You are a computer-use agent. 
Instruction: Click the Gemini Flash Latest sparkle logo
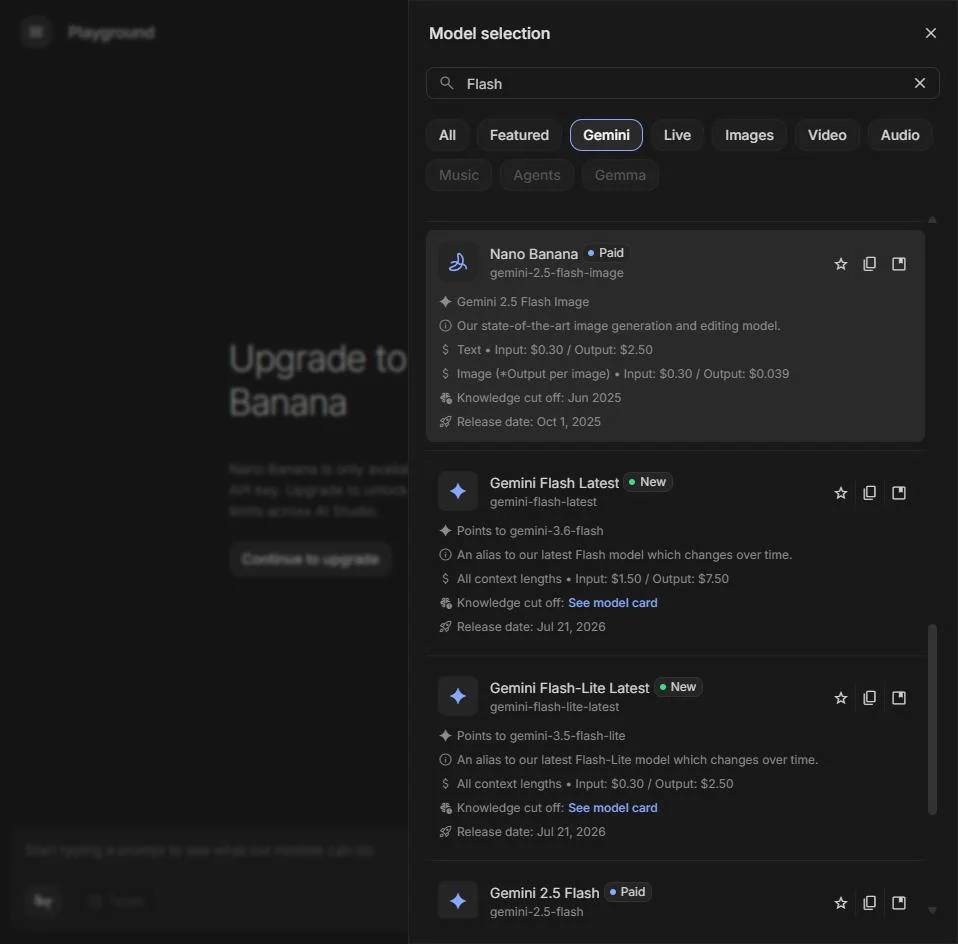pyautogui.click(x=458, y=491)
